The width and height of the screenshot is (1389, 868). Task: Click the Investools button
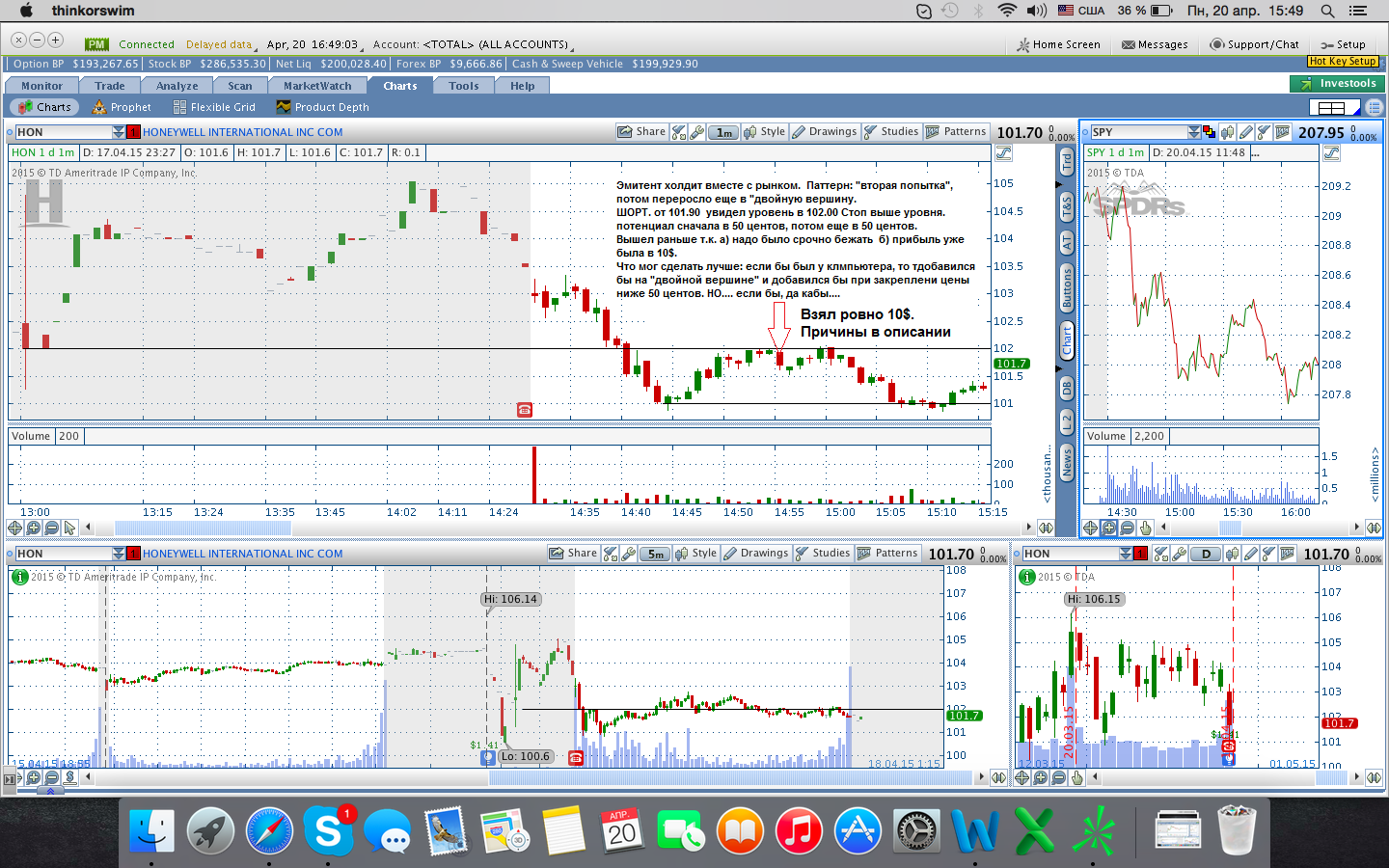(1337, 84)
